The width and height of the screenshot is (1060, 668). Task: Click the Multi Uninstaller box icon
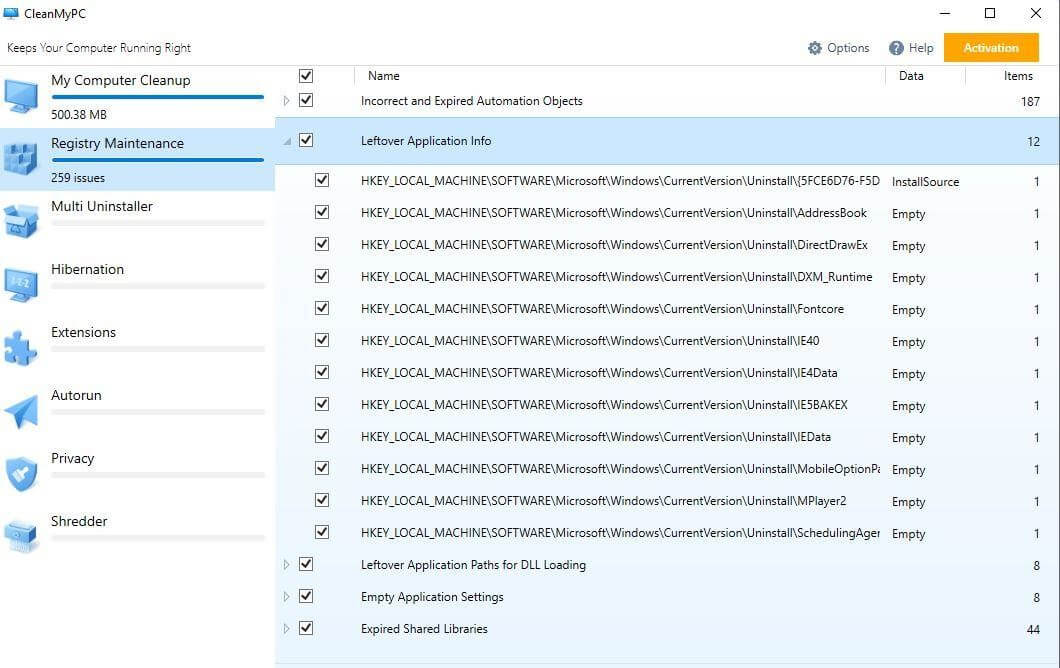(x=21, y=221)
